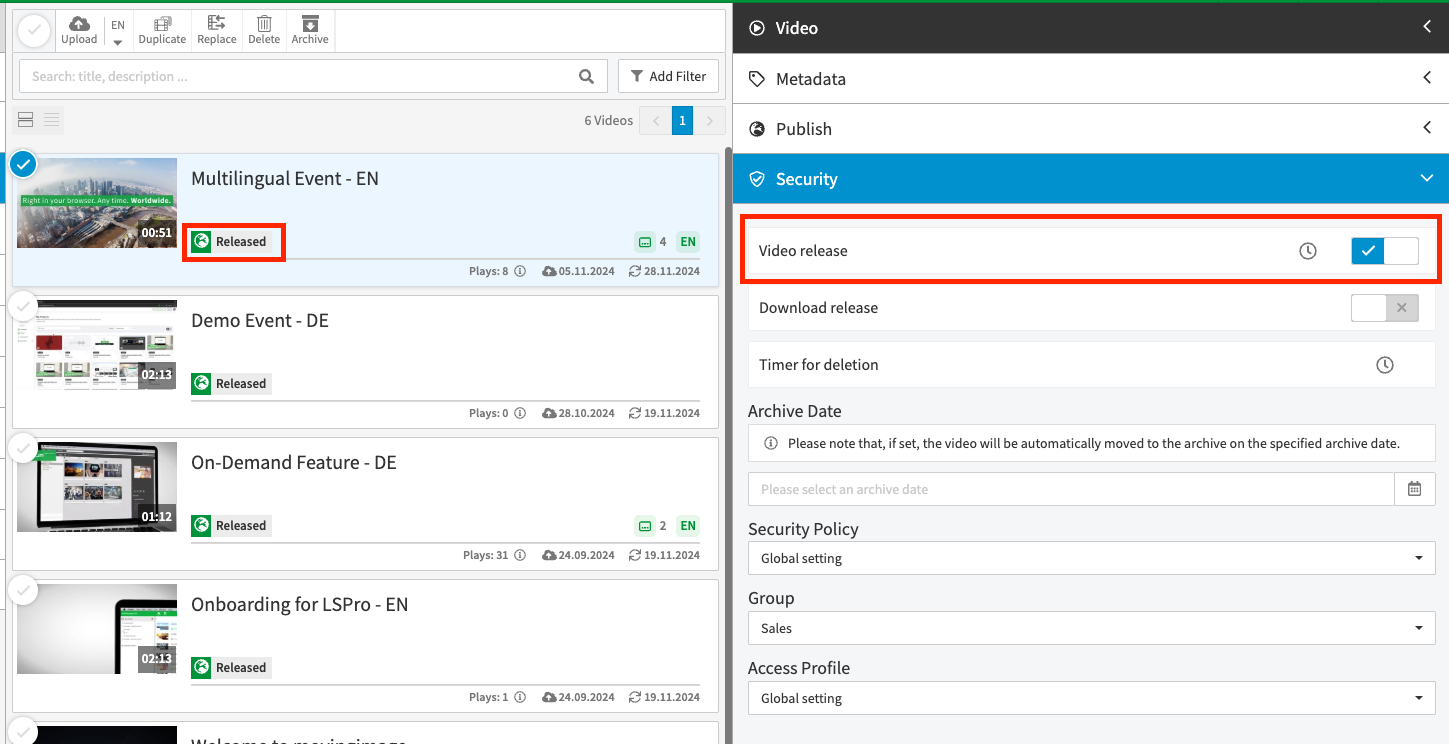Viewport: 1449px width, 744px height.
Task: Click the updated date 28.11.2024 text
Action: pyautogui.click(x=672, y=271)
